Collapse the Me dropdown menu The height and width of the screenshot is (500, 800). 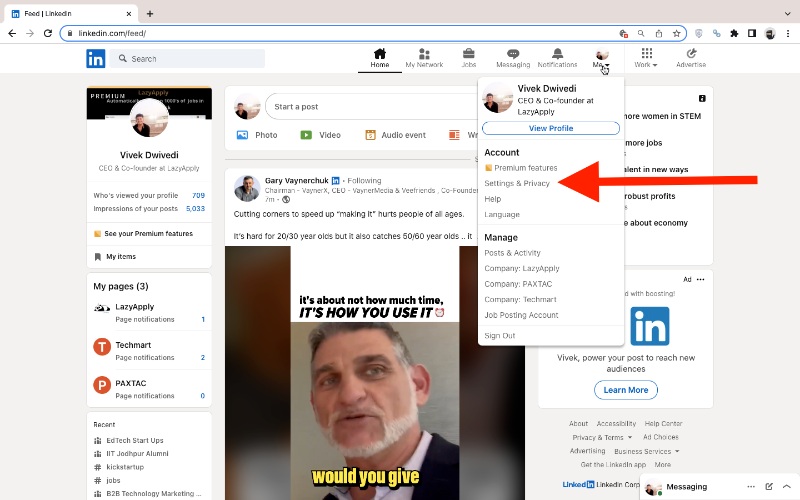point(602,58)
